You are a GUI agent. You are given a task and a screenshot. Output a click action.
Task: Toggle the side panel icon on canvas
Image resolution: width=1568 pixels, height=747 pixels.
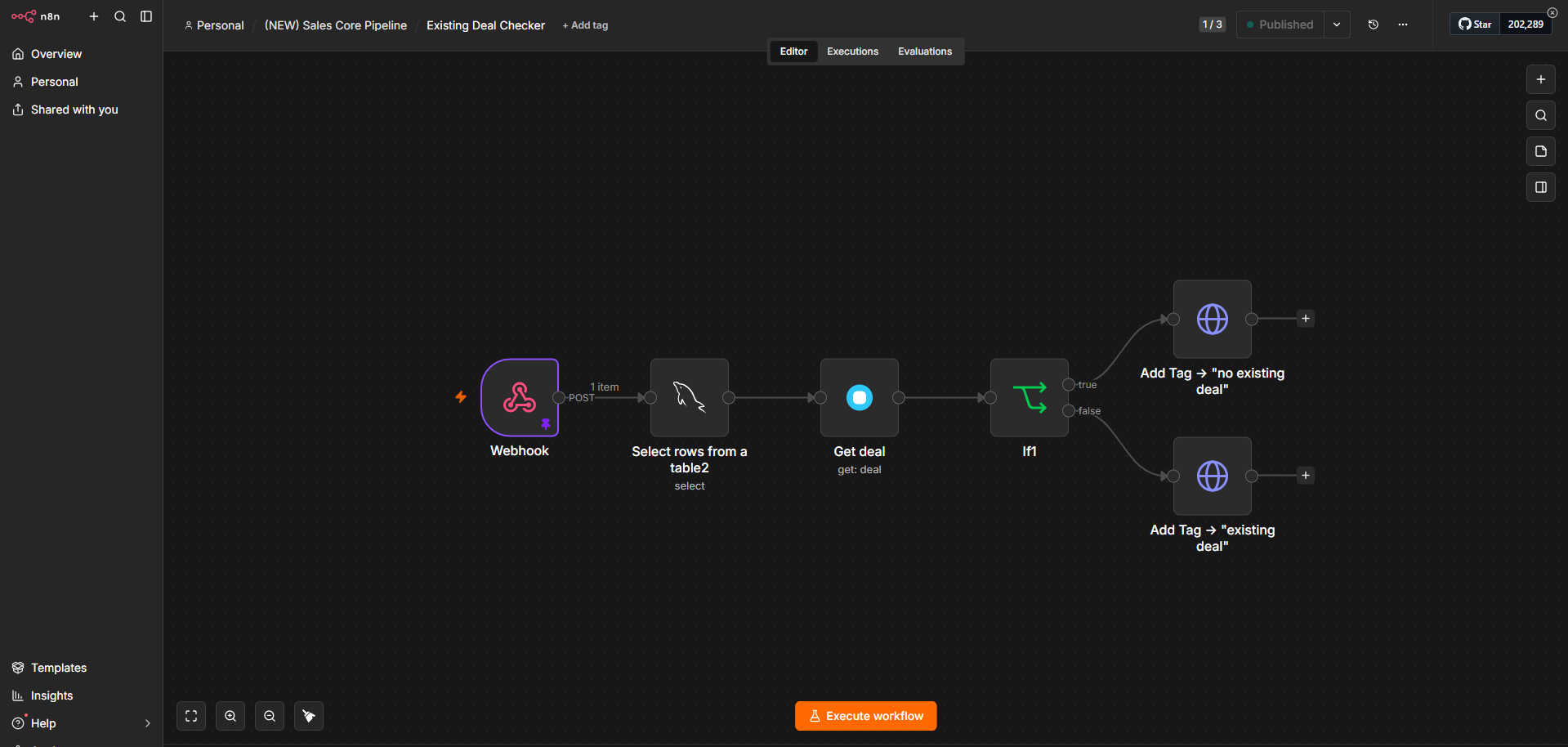tap(1541, 187)
